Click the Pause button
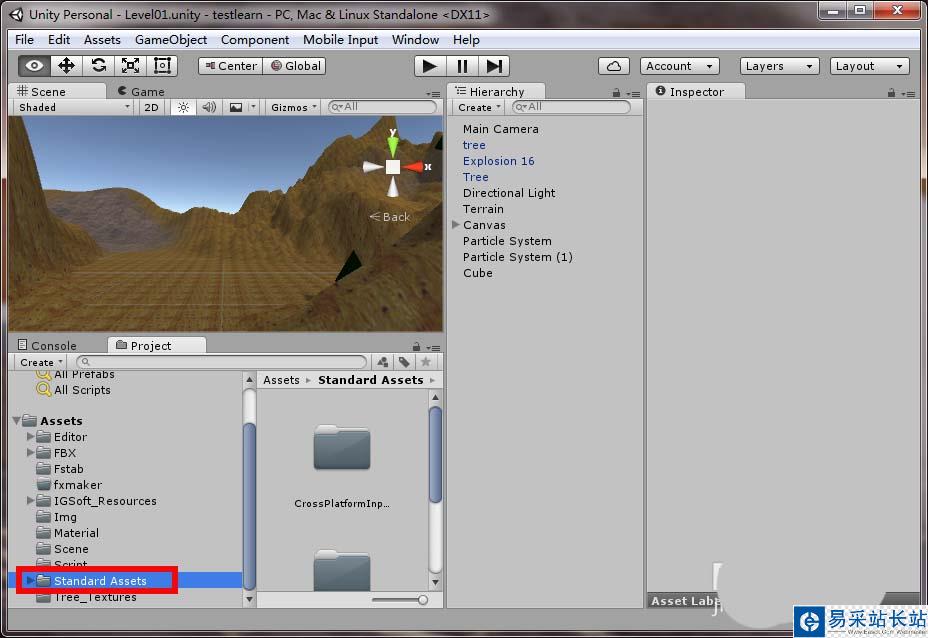Viewport: 928px width, 638px height. pyautogui.click(x=462, y=66)
